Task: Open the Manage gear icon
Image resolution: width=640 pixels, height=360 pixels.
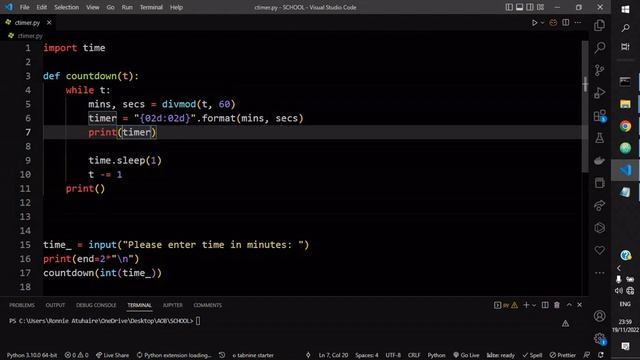Action: pos(600,338)
